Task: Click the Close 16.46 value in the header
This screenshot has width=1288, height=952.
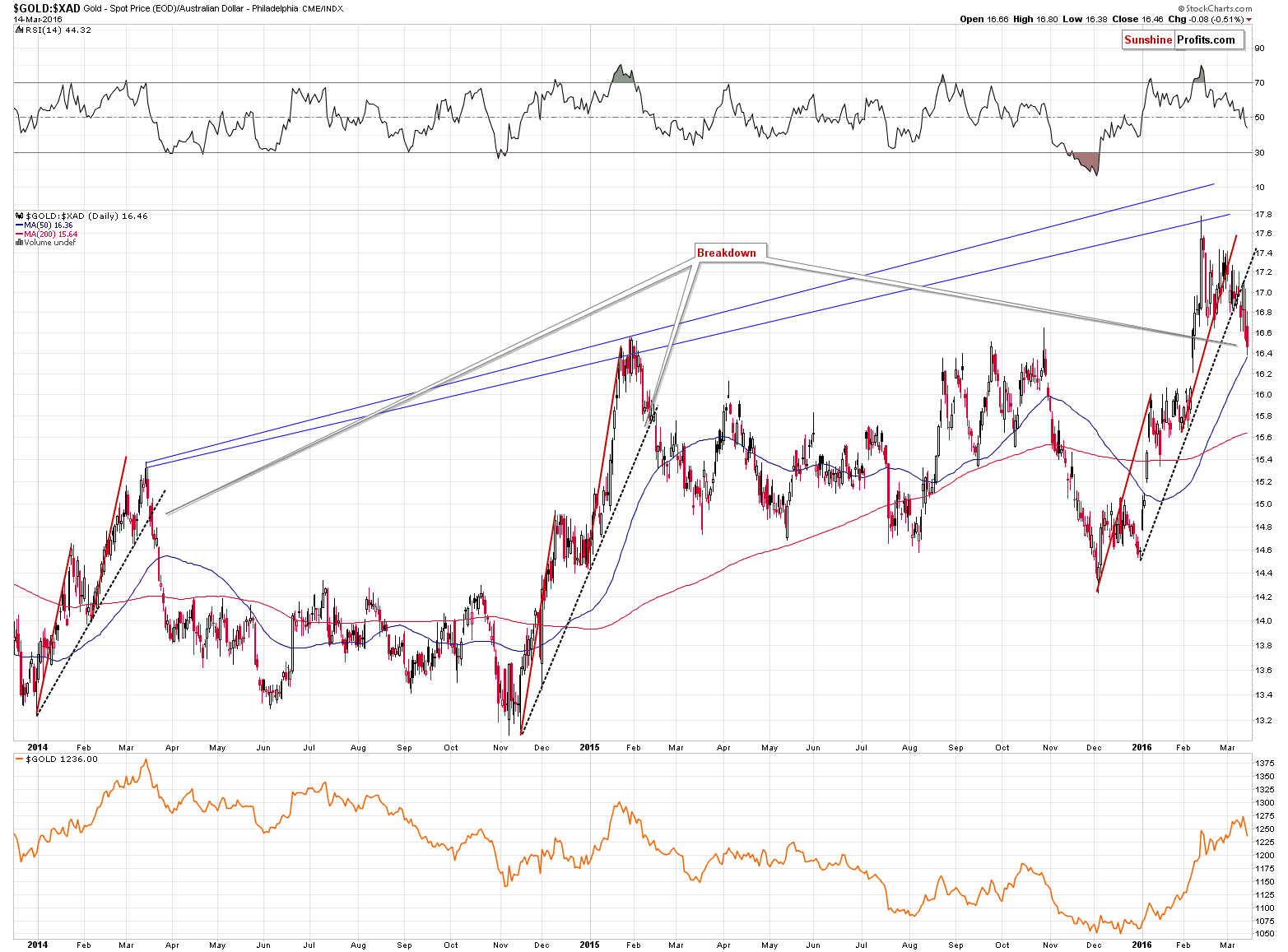Action: click(1138, 19)
